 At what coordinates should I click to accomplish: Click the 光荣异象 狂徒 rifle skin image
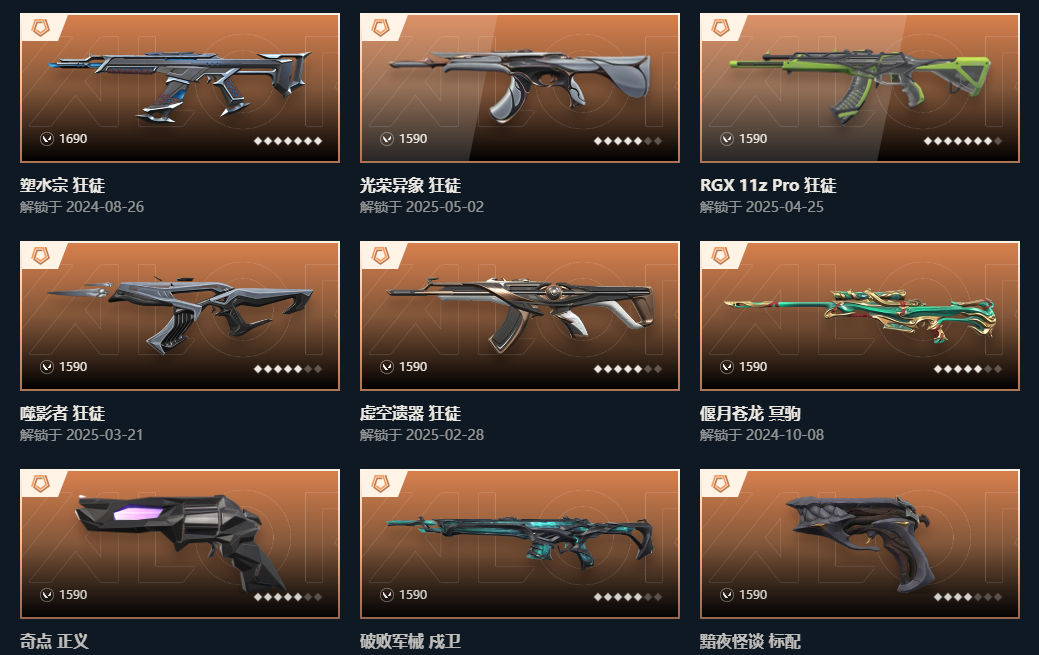(520, 88)
